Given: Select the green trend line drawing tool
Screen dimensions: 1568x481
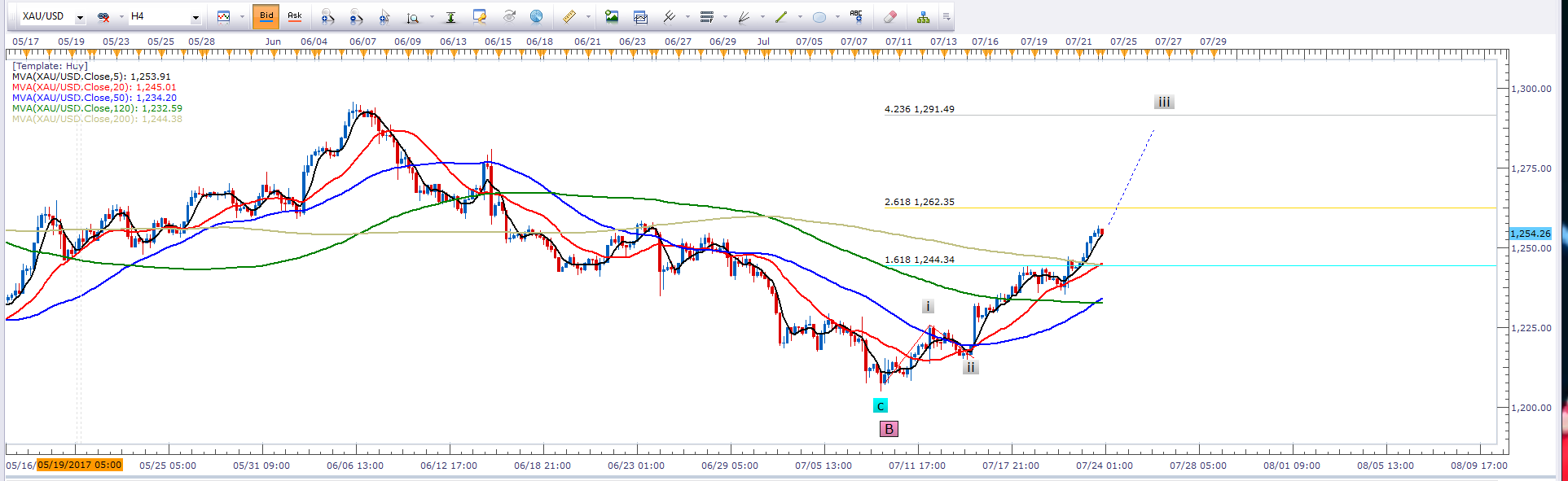Looking at the screenshot, I should (x=781, y=16).
